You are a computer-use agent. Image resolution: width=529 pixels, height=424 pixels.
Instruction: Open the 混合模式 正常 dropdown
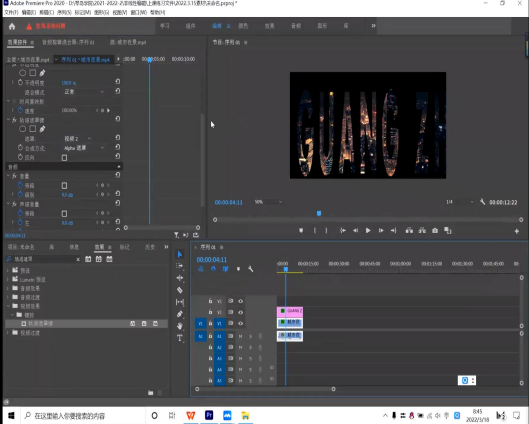pyautogui.click(x=84, y=92)
